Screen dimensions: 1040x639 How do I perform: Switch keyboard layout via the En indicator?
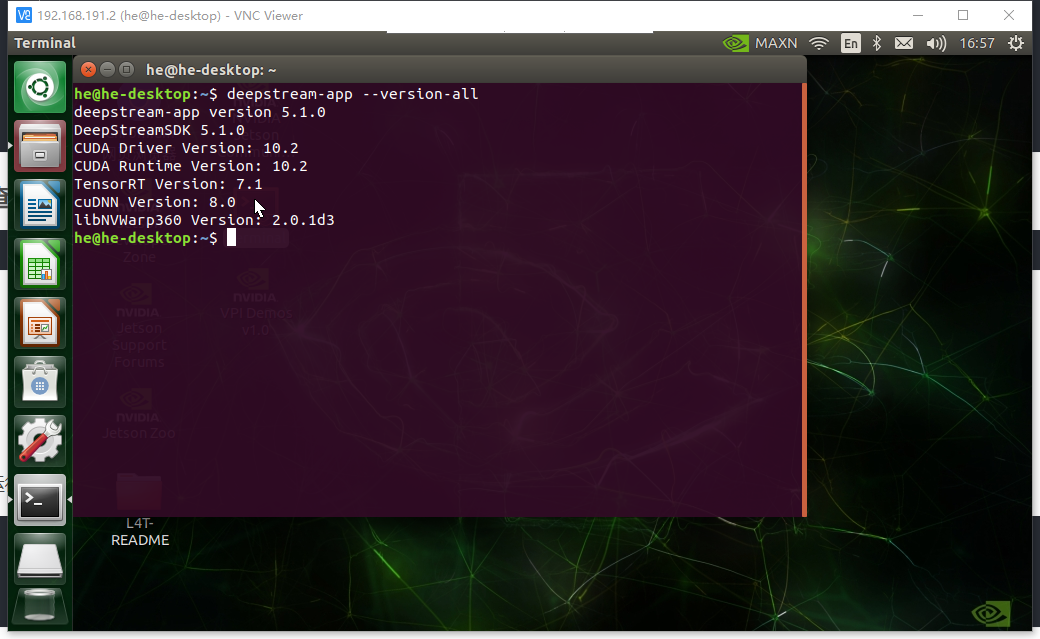[x=851, y=43]
